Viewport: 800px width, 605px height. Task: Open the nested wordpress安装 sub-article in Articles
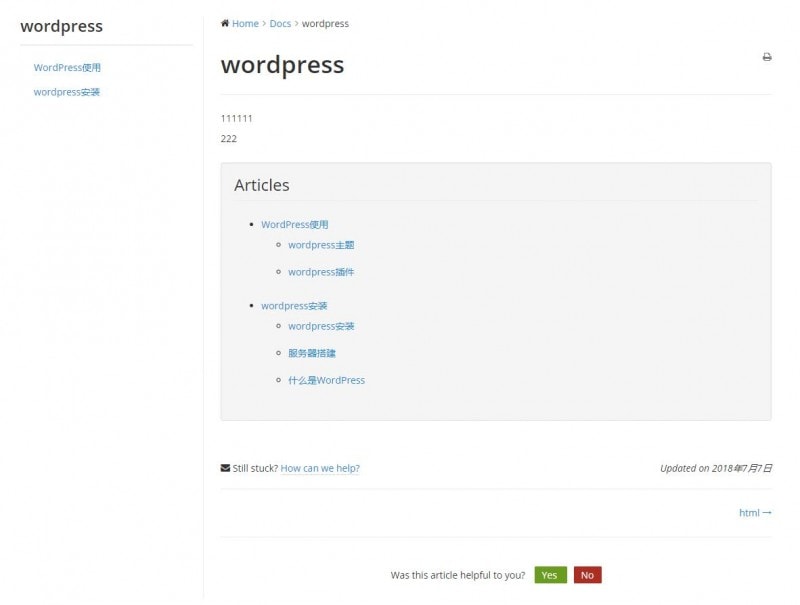click(321, 326)
